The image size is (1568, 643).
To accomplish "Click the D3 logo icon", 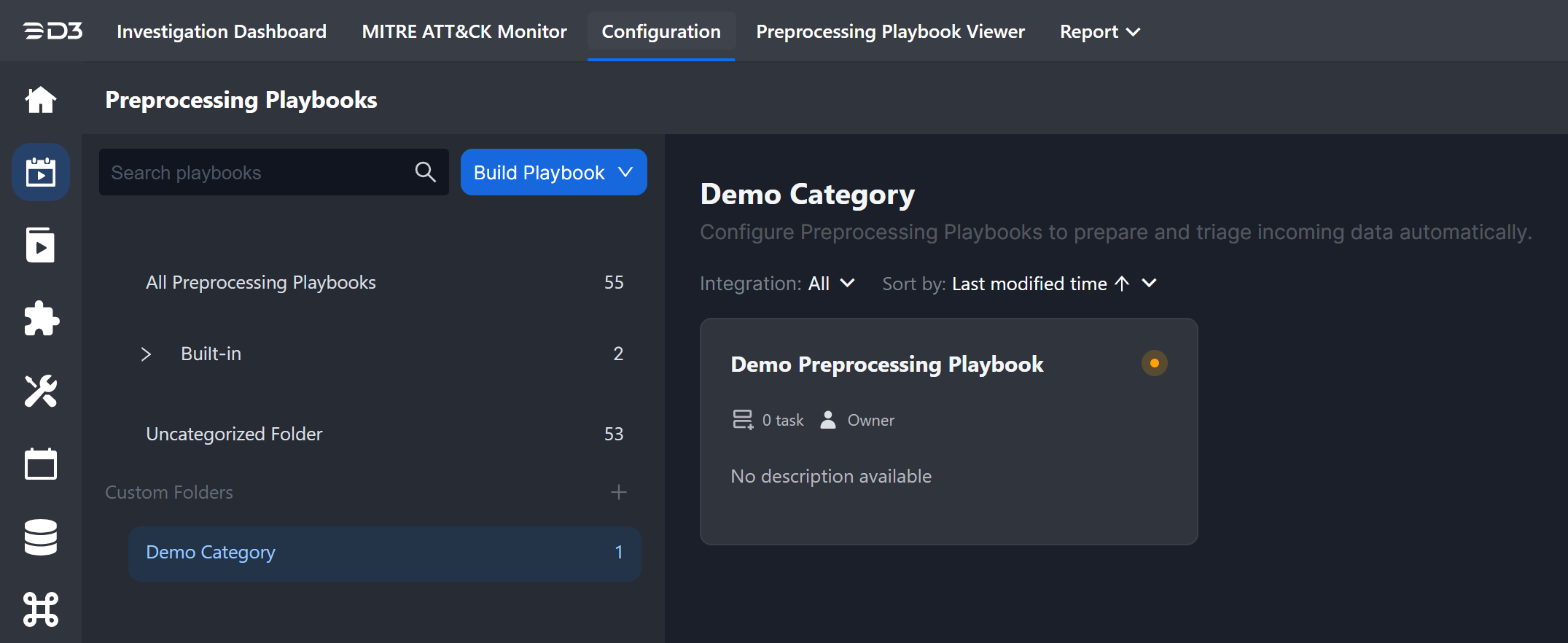I will click(x=52, y=31).
